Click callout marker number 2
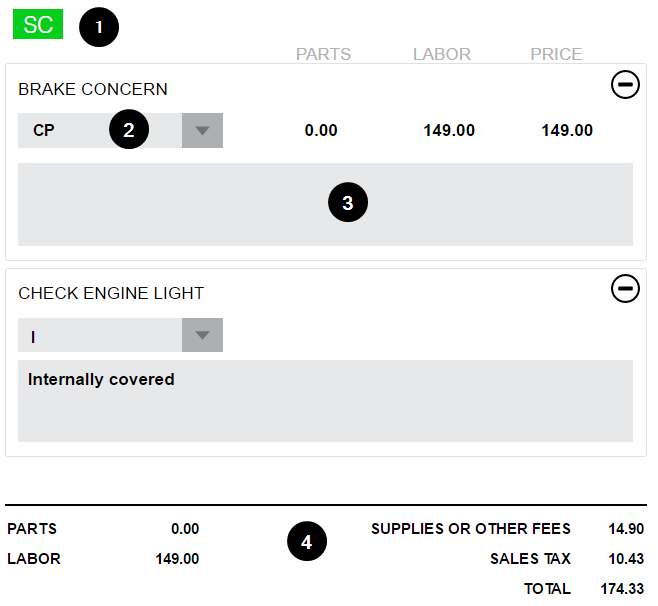Screen dimensions: 658x606 tap(128, 130)
